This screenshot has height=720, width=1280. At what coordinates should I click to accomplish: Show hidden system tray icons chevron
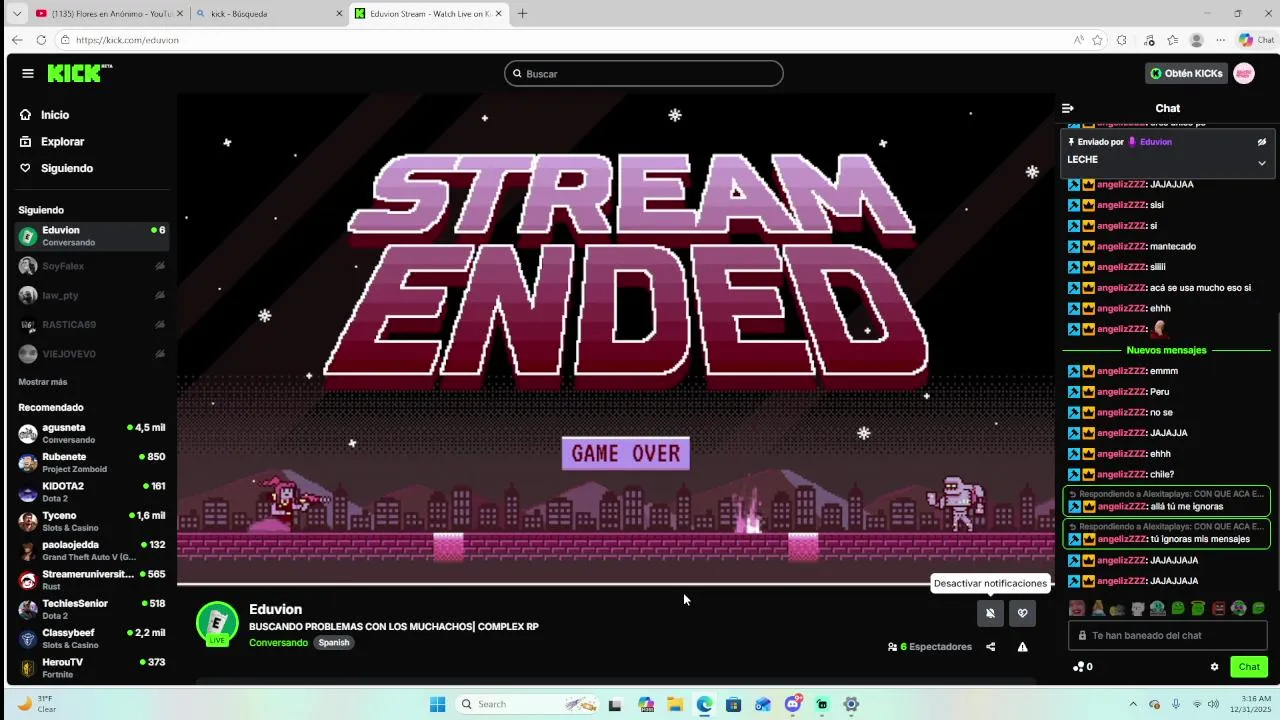(x=1133, y=704)
